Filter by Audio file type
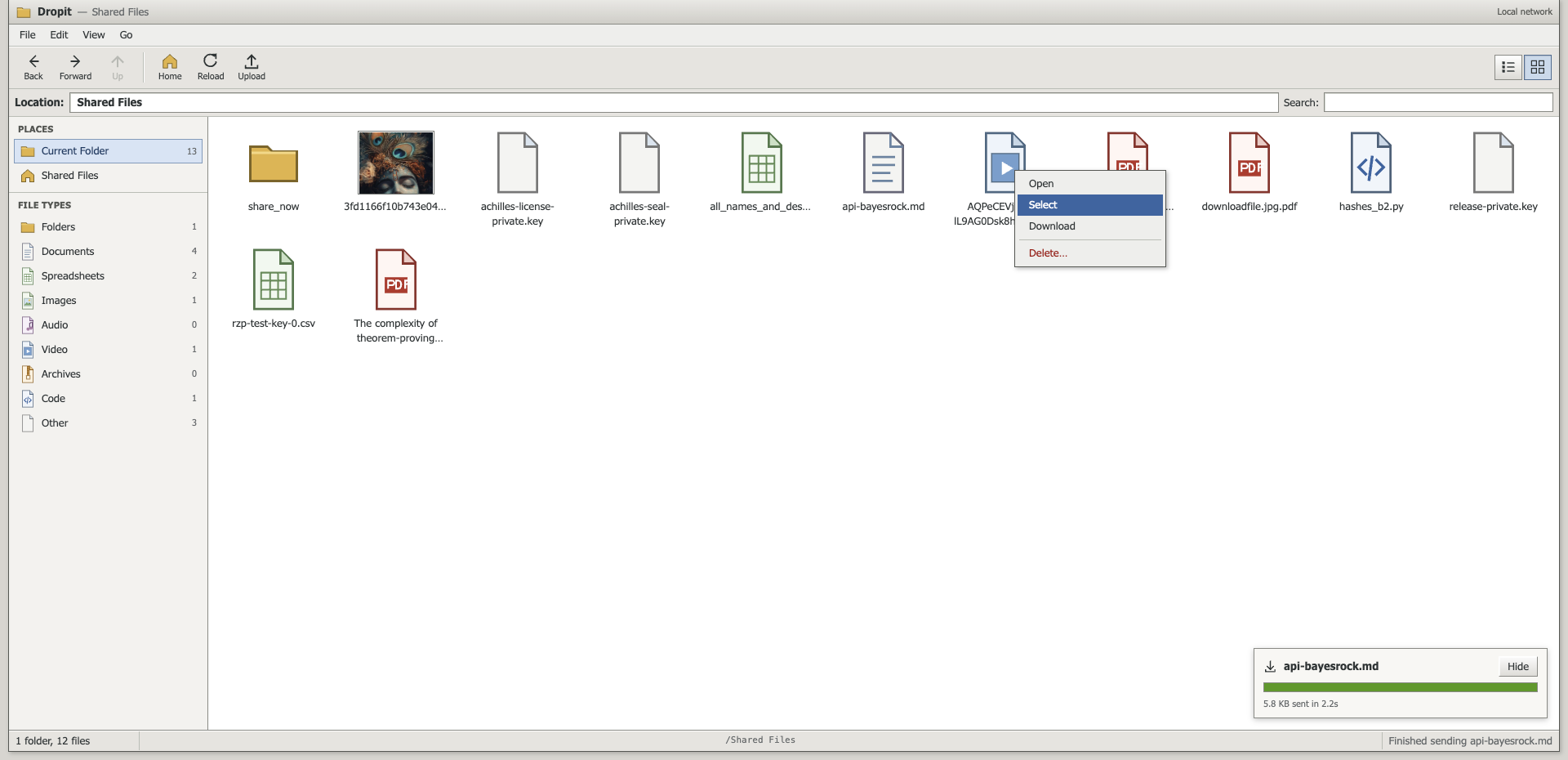 [108, 325]
